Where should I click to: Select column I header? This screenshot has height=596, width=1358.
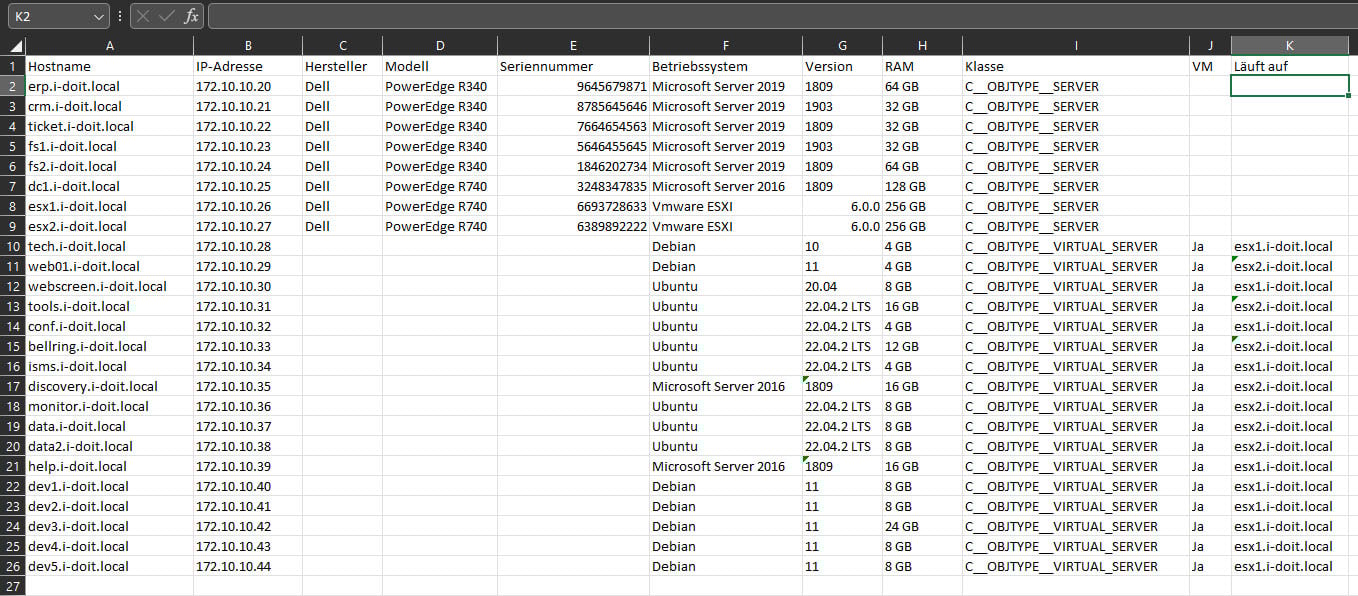(x=1075, y=46)
